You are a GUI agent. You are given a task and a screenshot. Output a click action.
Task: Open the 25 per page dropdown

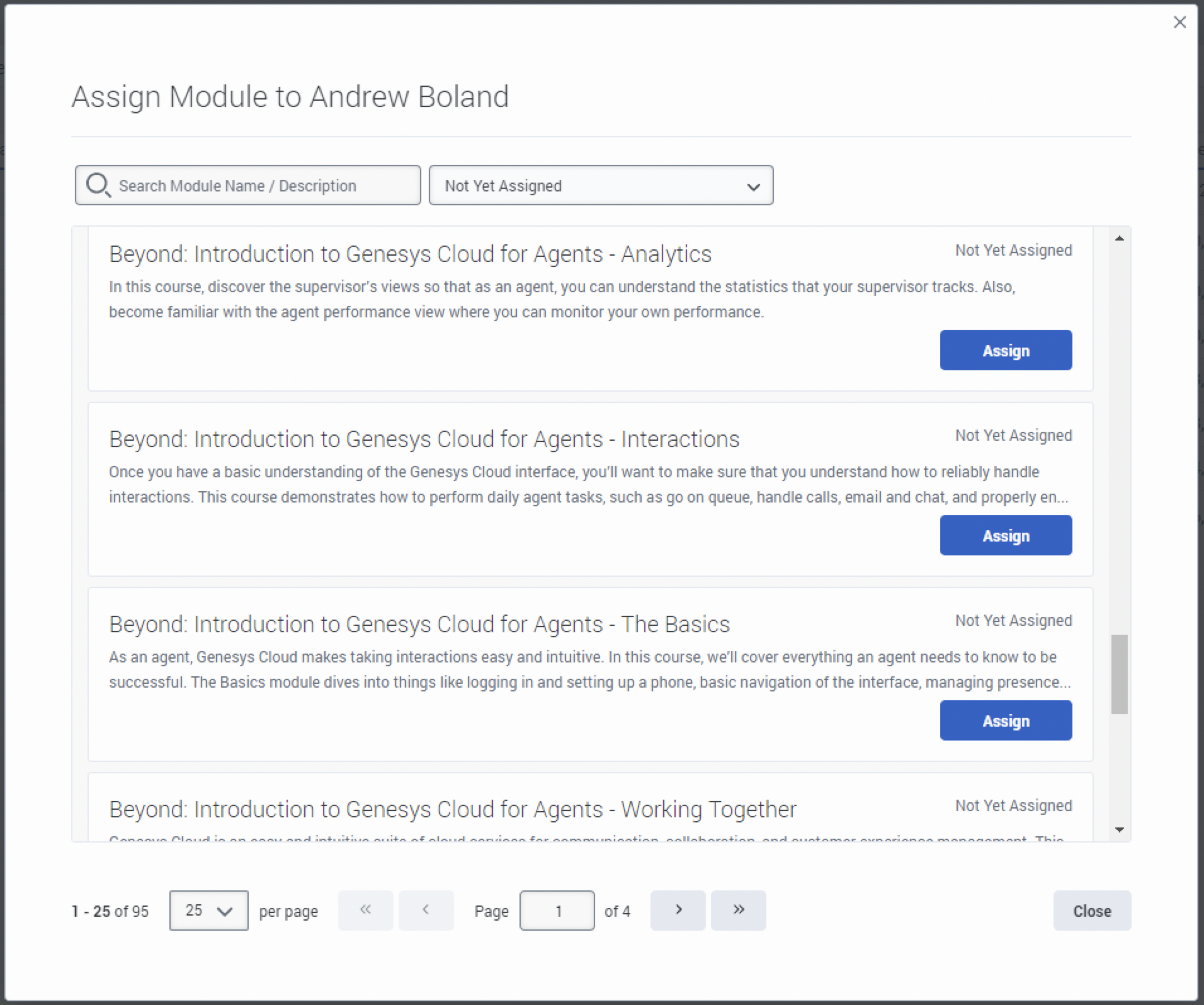[208, 910]
